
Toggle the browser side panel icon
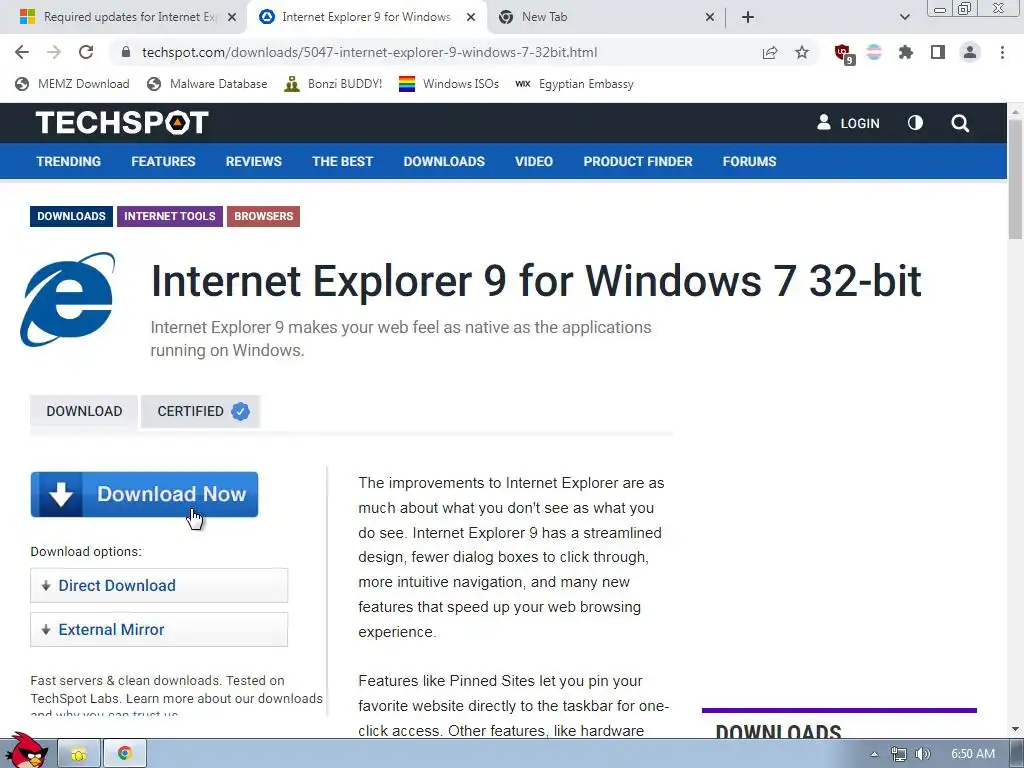(938, 52)
